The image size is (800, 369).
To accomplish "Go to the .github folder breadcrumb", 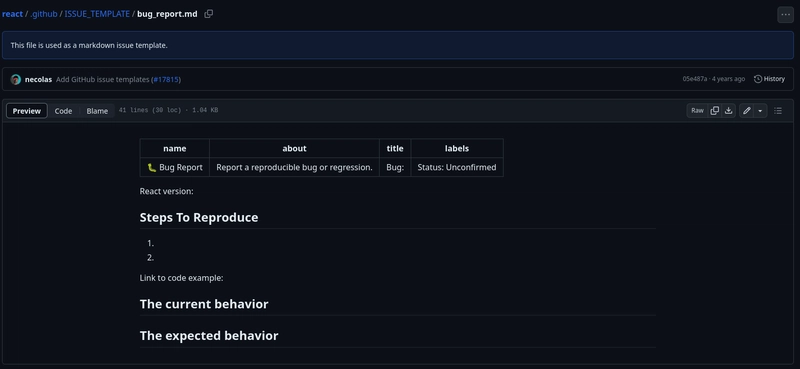I will pyautogui.click(x=43, y=14).
